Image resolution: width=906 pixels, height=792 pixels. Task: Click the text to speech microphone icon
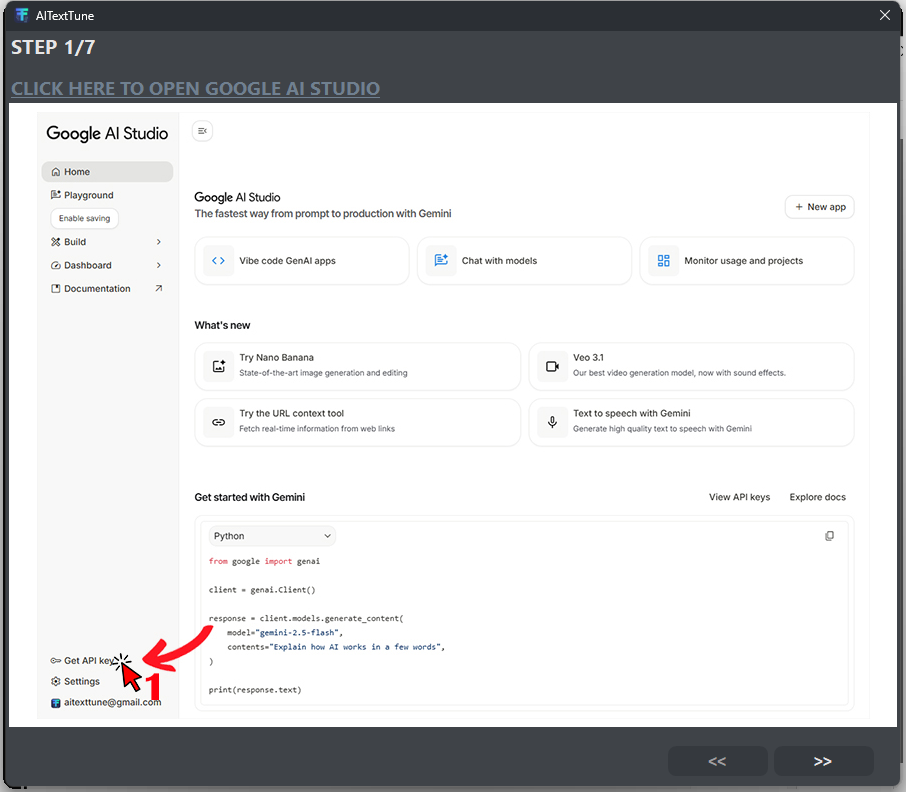click(552, 422)
